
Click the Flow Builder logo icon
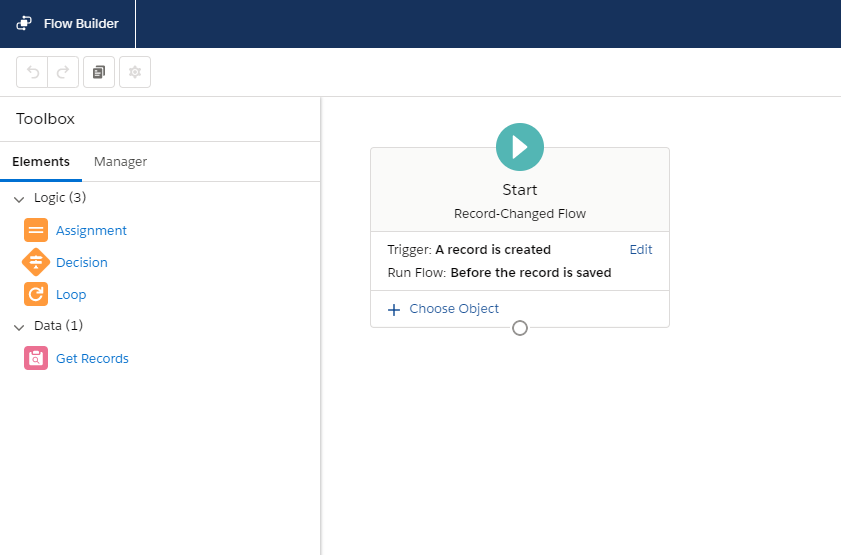24,23
